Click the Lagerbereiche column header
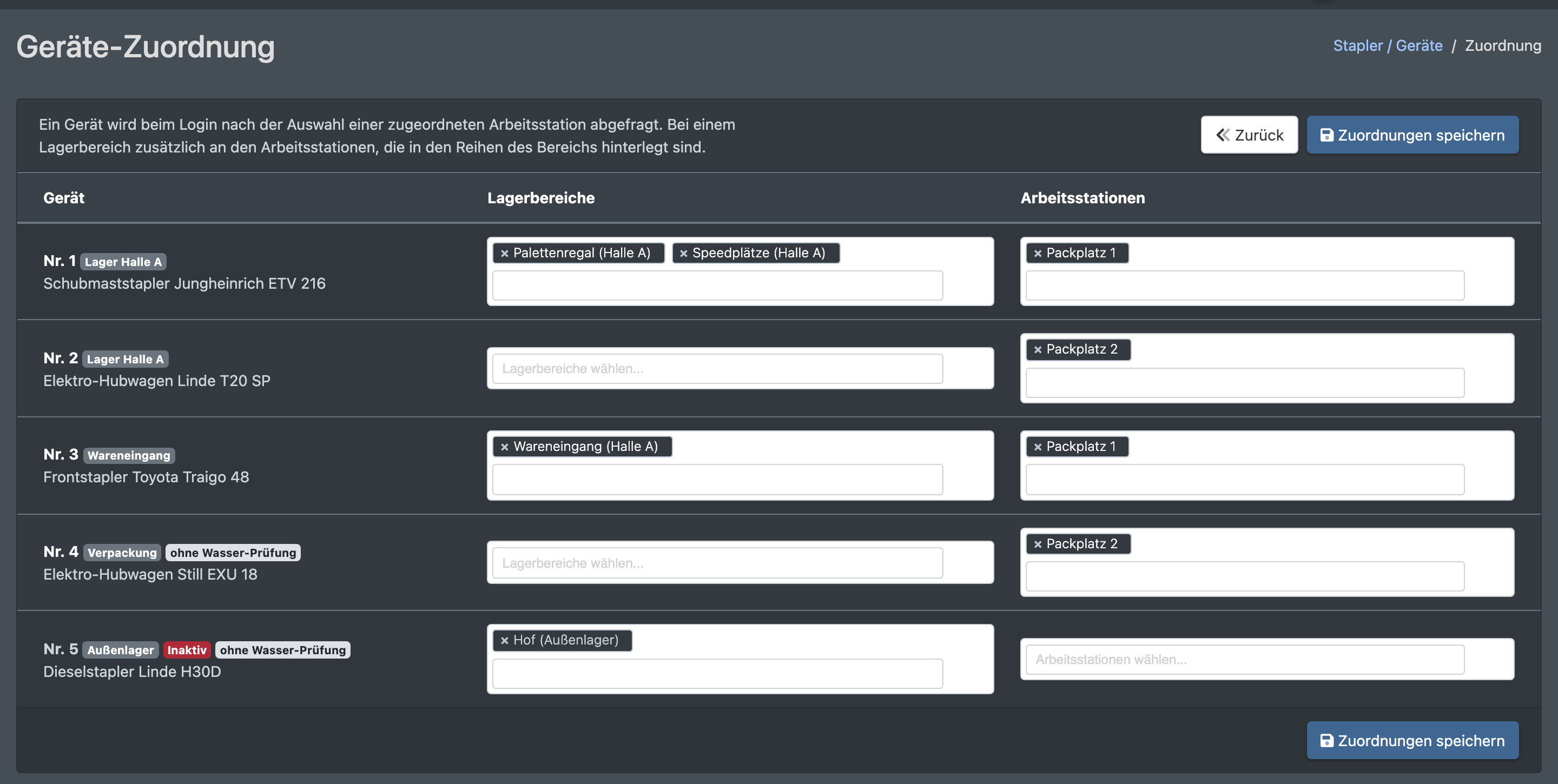1558x784 pixels. (x=541, y=198)
